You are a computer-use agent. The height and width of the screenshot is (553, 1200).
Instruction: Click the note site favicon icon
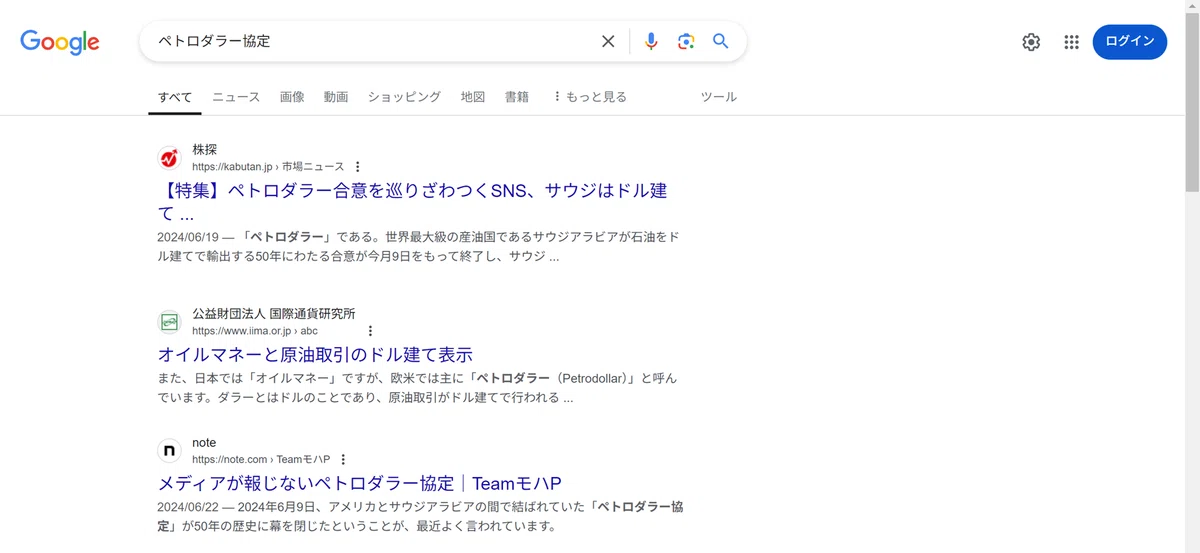[x=169, y=451]
